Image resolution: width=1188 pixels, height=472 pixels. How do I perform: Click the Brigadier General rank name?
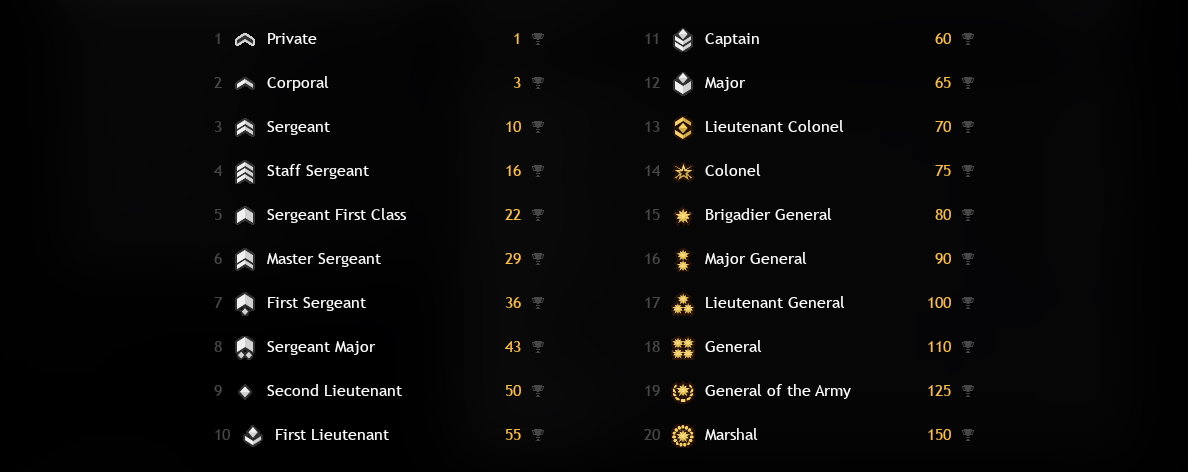click(768, 215)
